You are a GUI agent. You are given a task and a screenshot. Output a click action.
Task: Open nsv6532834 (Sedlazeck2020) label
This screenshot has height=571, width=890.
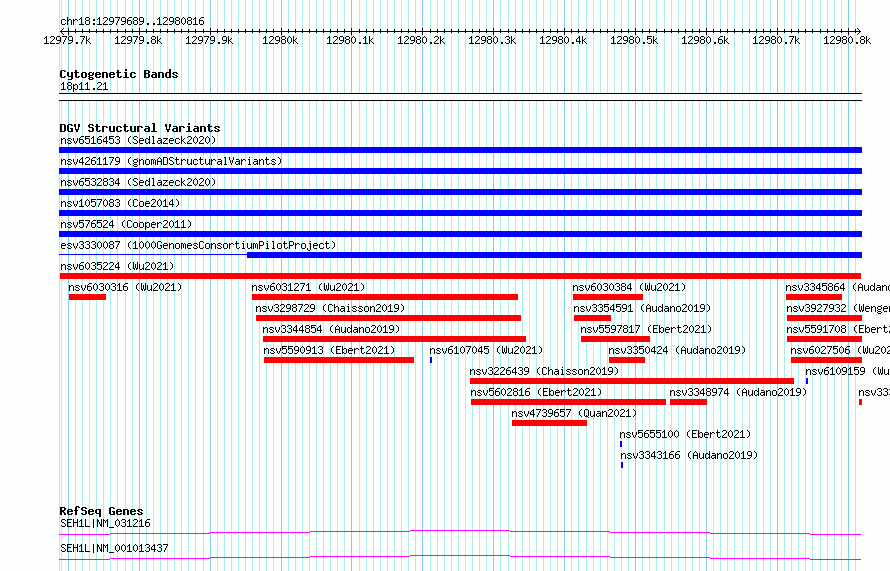138,182
